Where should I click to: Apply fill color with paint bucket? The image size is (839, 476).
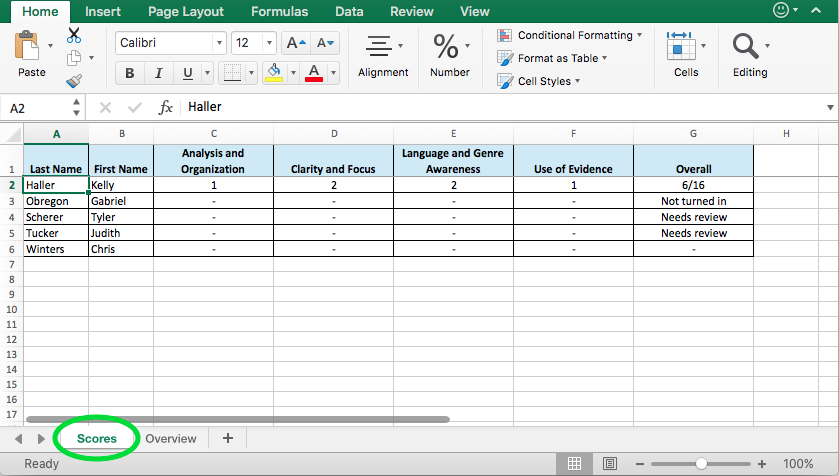[x=274, y=73]
